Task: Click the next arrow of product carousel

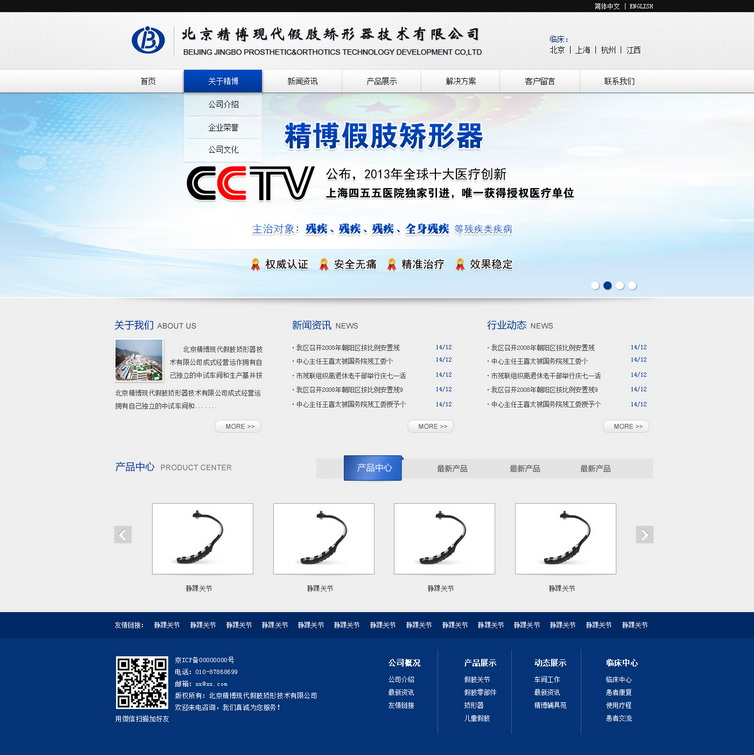Action: point(645,534)
